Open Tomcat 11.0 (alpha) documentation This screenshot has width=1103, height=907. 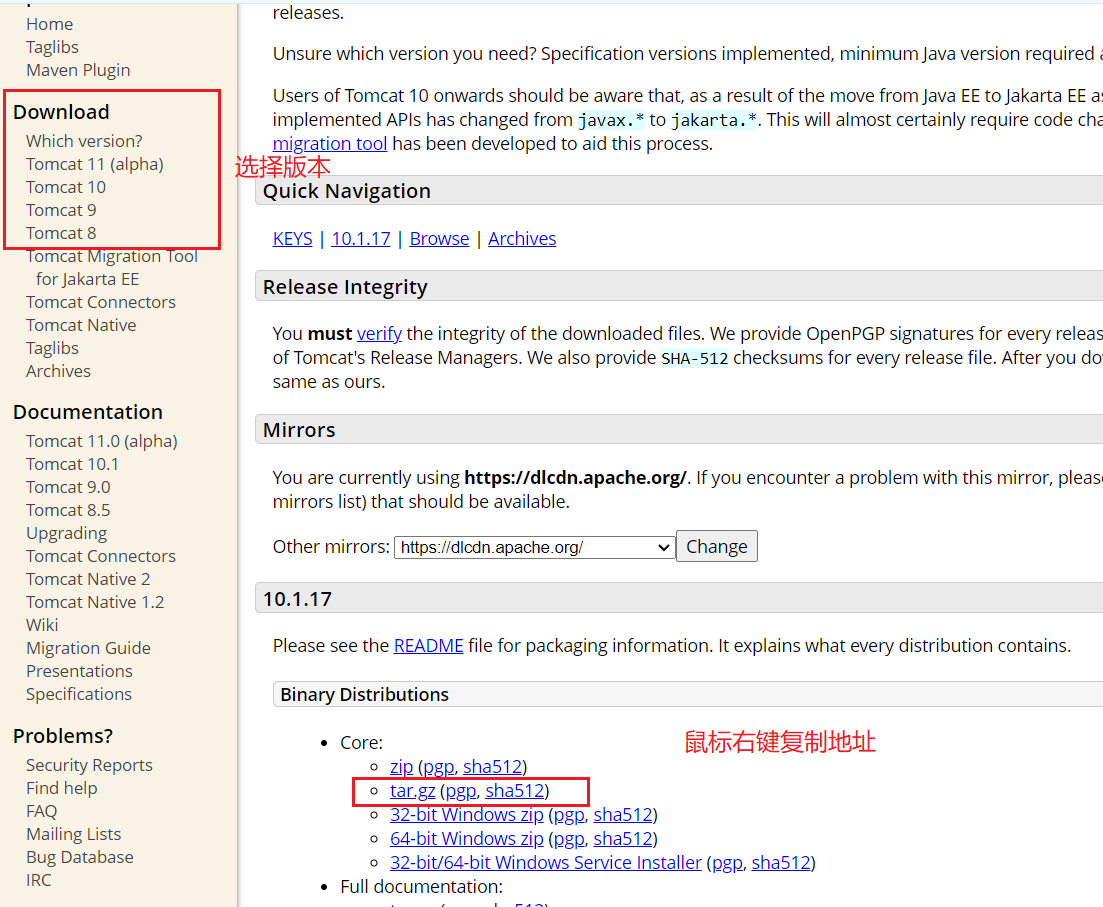102,441
